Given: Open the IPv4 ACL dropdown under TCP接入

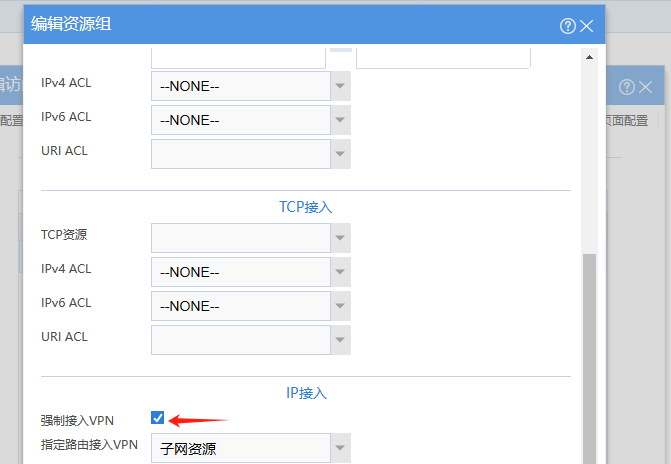Looking at the screenshot, I should tap(341, 272).
